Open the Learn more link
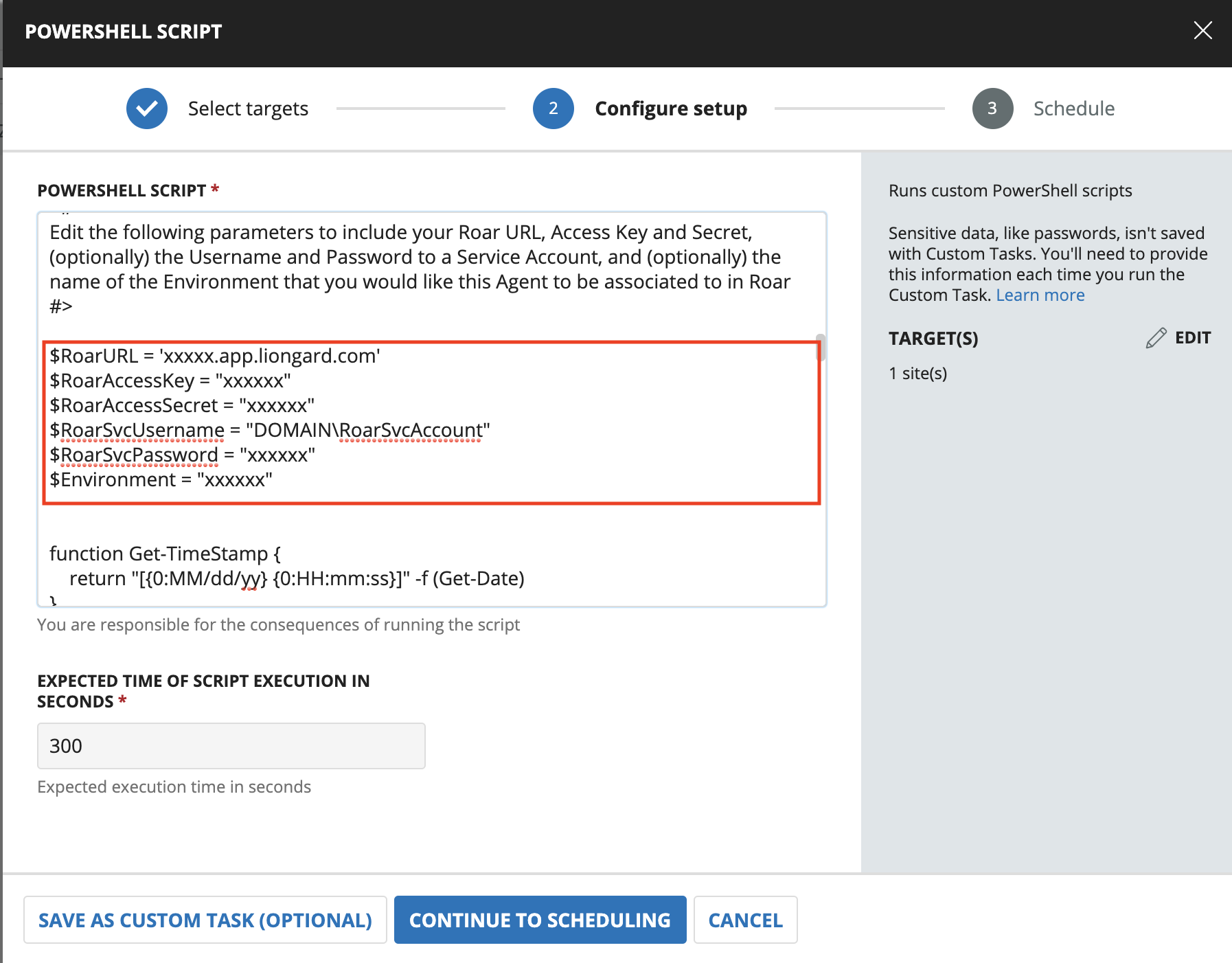Image resolution: width=1232 pixels, height=963 pixels. click(1040, 295)
